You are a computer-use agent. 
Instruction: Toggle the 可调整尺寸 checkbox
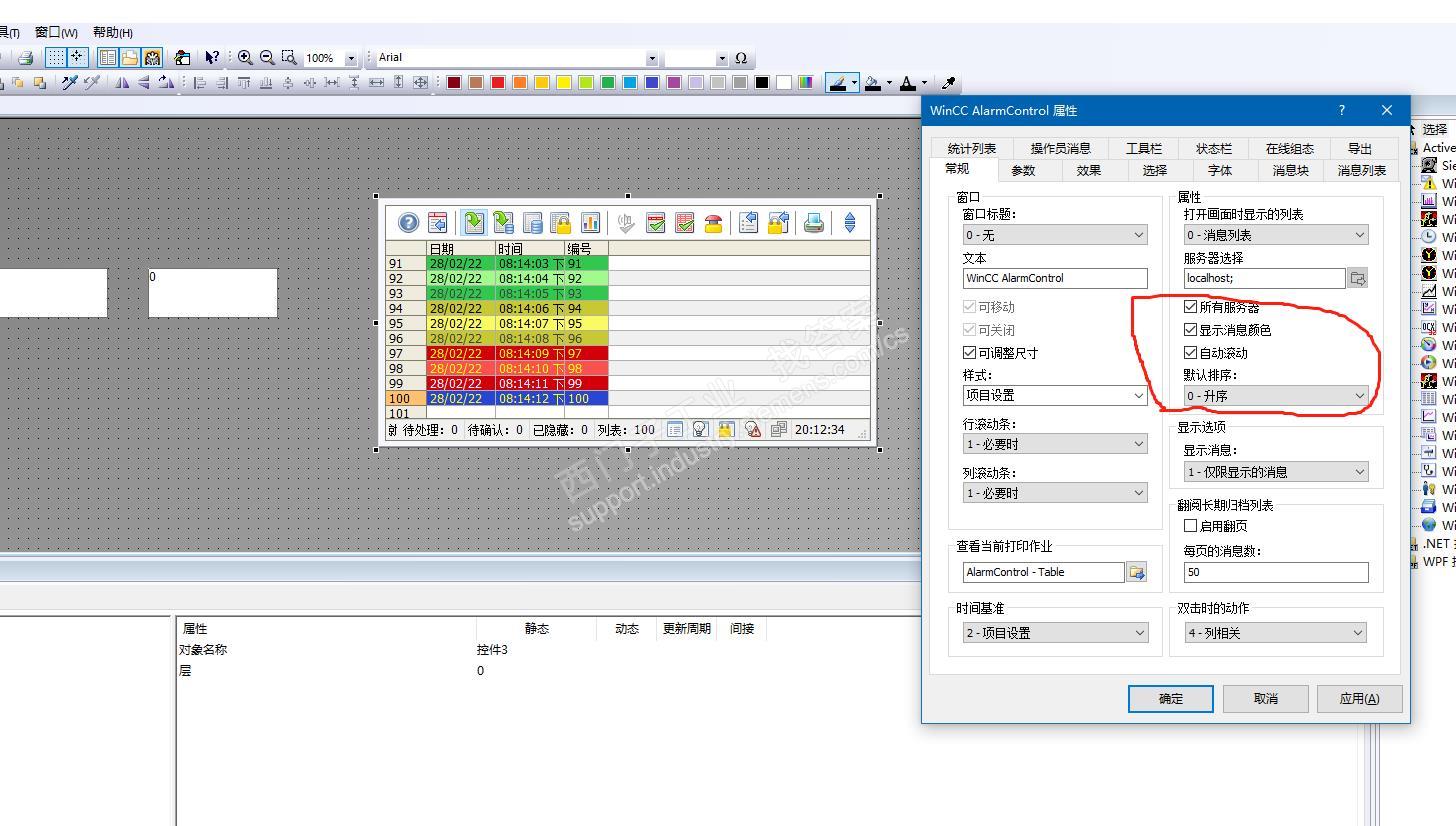point(969,352)
